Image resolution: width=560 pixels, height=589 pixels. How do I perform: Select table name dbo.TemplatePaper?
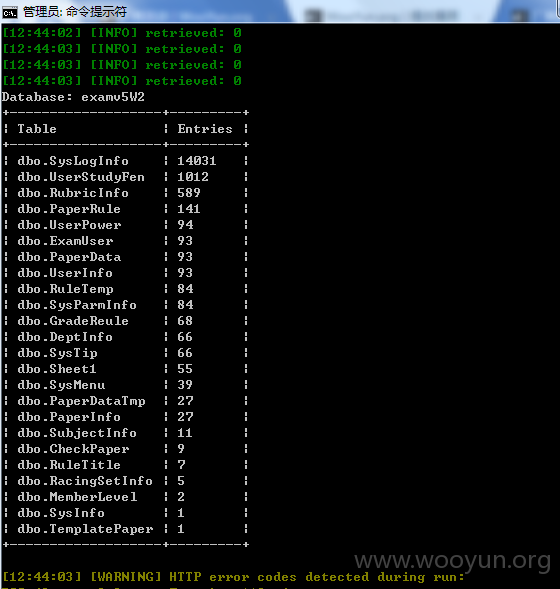85,529
